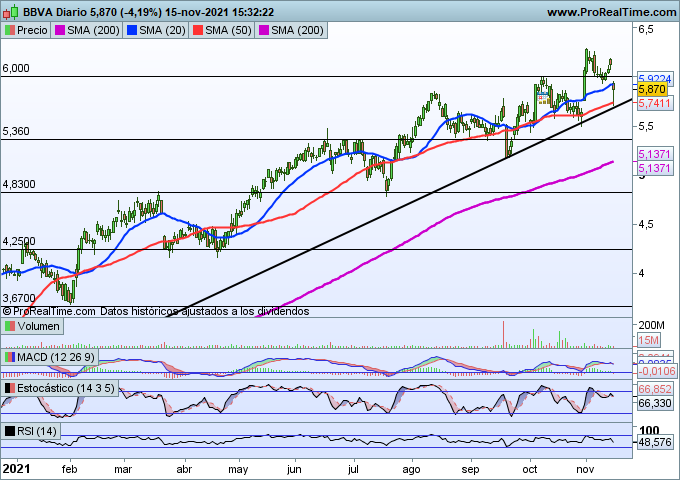The width and height of the screenshot is (680, 480).
Task: Click the upper magenta 5,1371 price tag
Action: tap(655, 154)
